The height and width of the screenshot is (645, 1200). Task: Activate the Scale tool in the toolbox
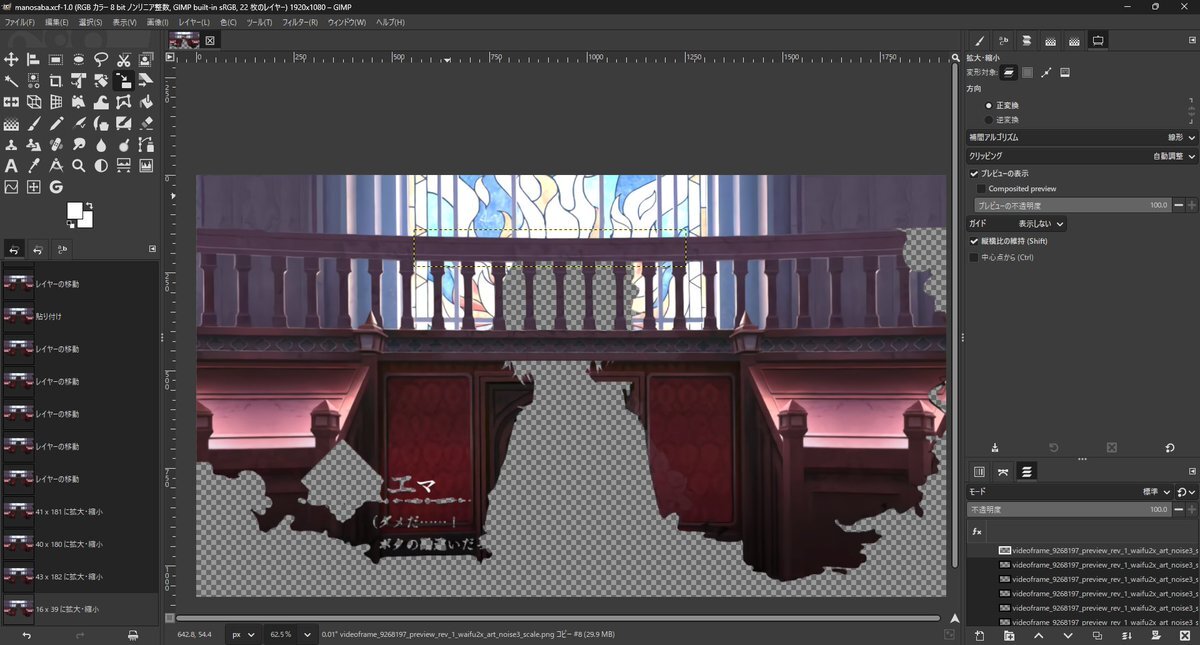124,81
